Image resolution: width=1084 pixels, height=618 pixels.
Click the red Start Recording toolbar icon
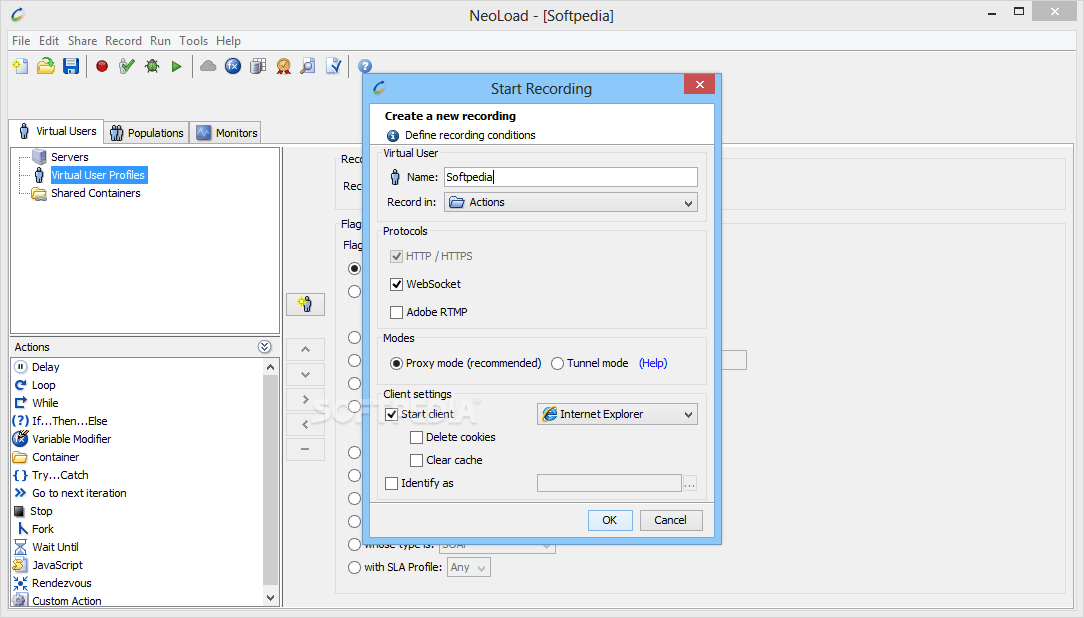point(102,66)
